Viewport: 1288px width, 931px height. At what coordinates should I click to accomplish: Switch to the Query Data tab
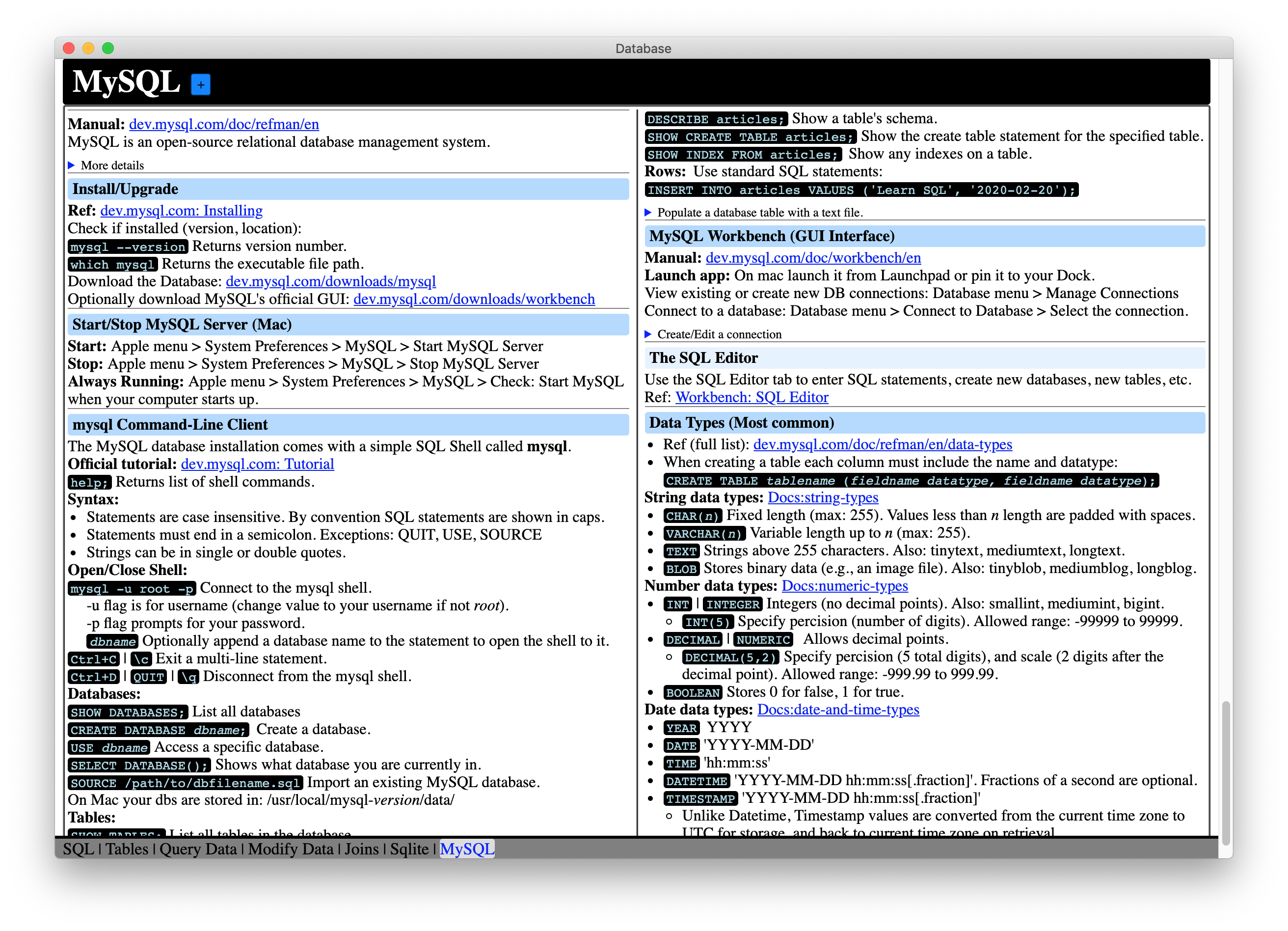198,849
